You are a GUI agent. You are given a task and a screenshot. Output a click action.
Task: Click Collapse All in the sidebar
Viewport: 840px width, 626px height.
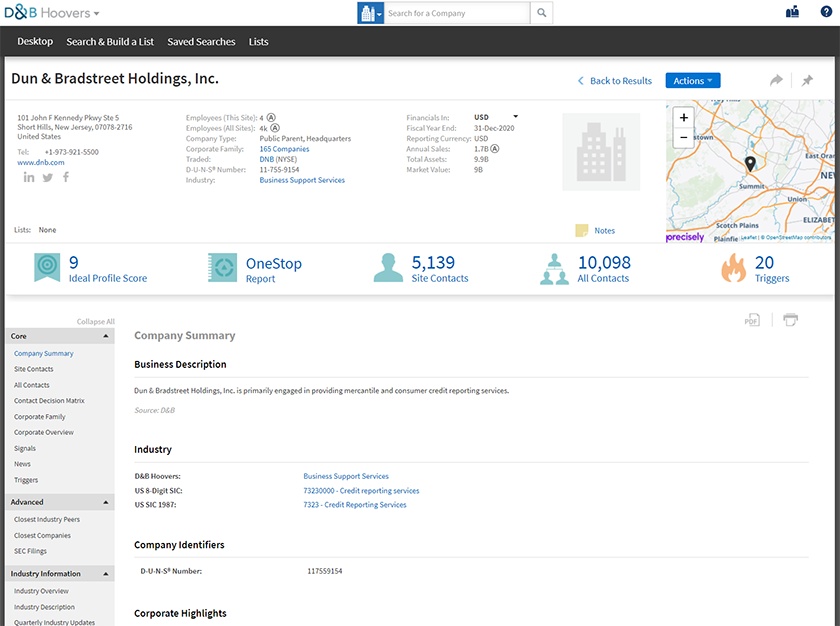(x=95, y=321)
